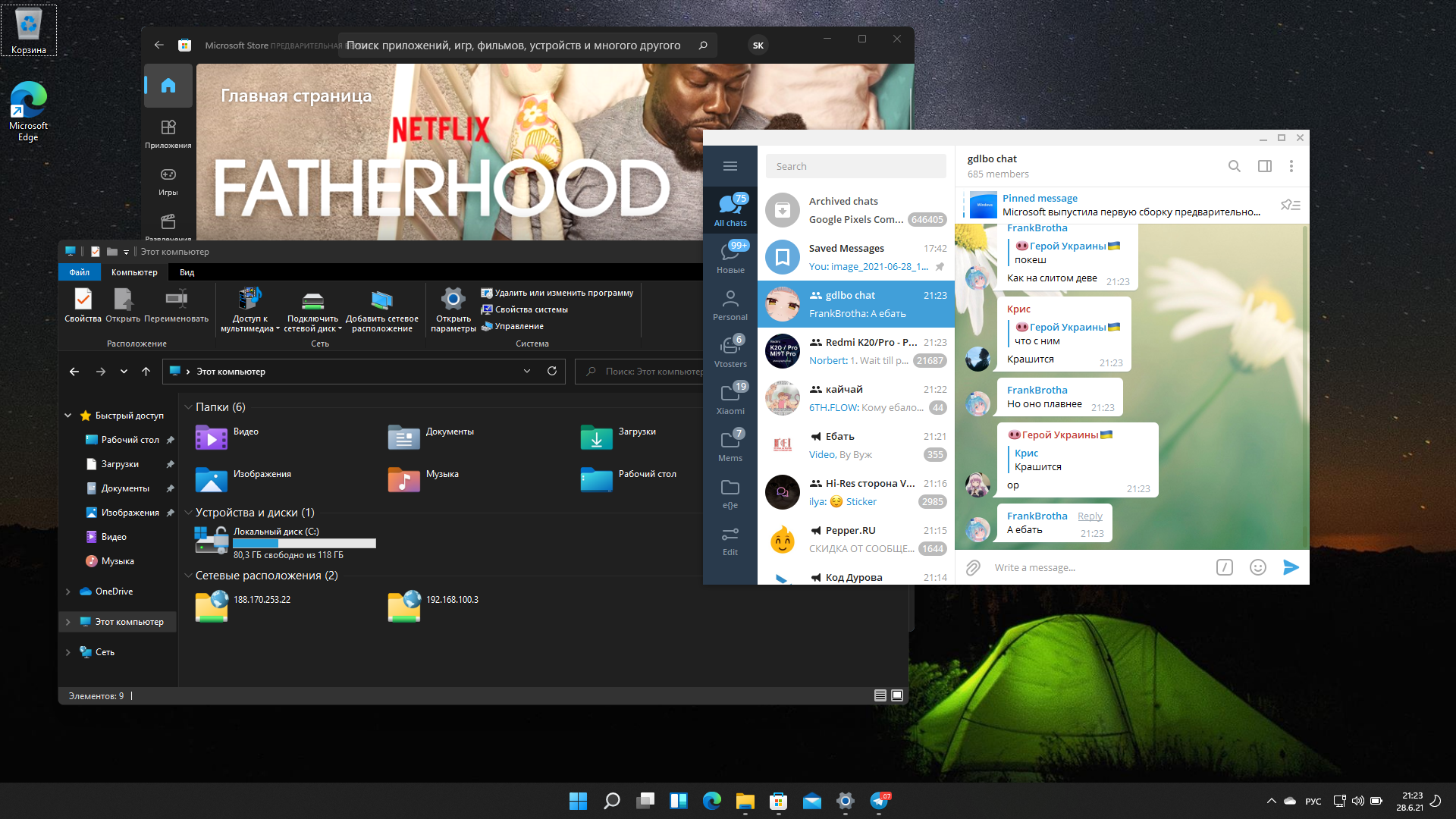Send the message with arrow icon
The image size is (1456, 819).
pyautogui.click(x=1291, y=567)
